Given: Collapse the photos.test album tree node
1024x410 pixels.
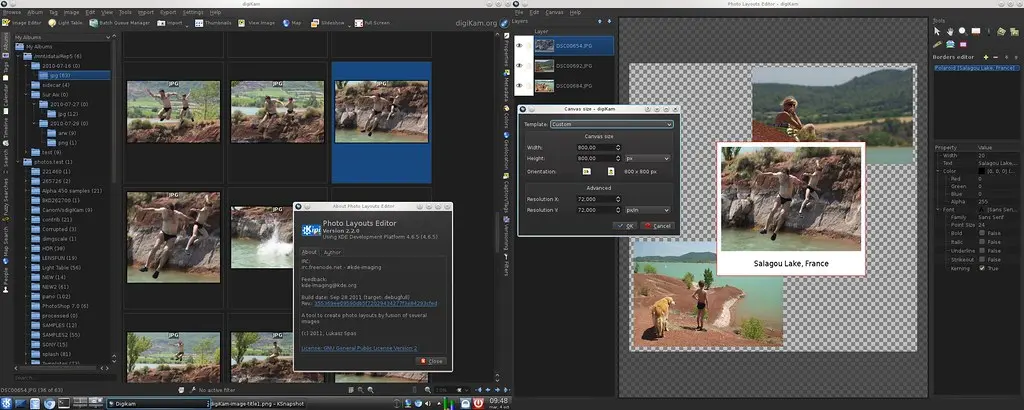Looking at the screenshot, I should click(x=20, y=161).
